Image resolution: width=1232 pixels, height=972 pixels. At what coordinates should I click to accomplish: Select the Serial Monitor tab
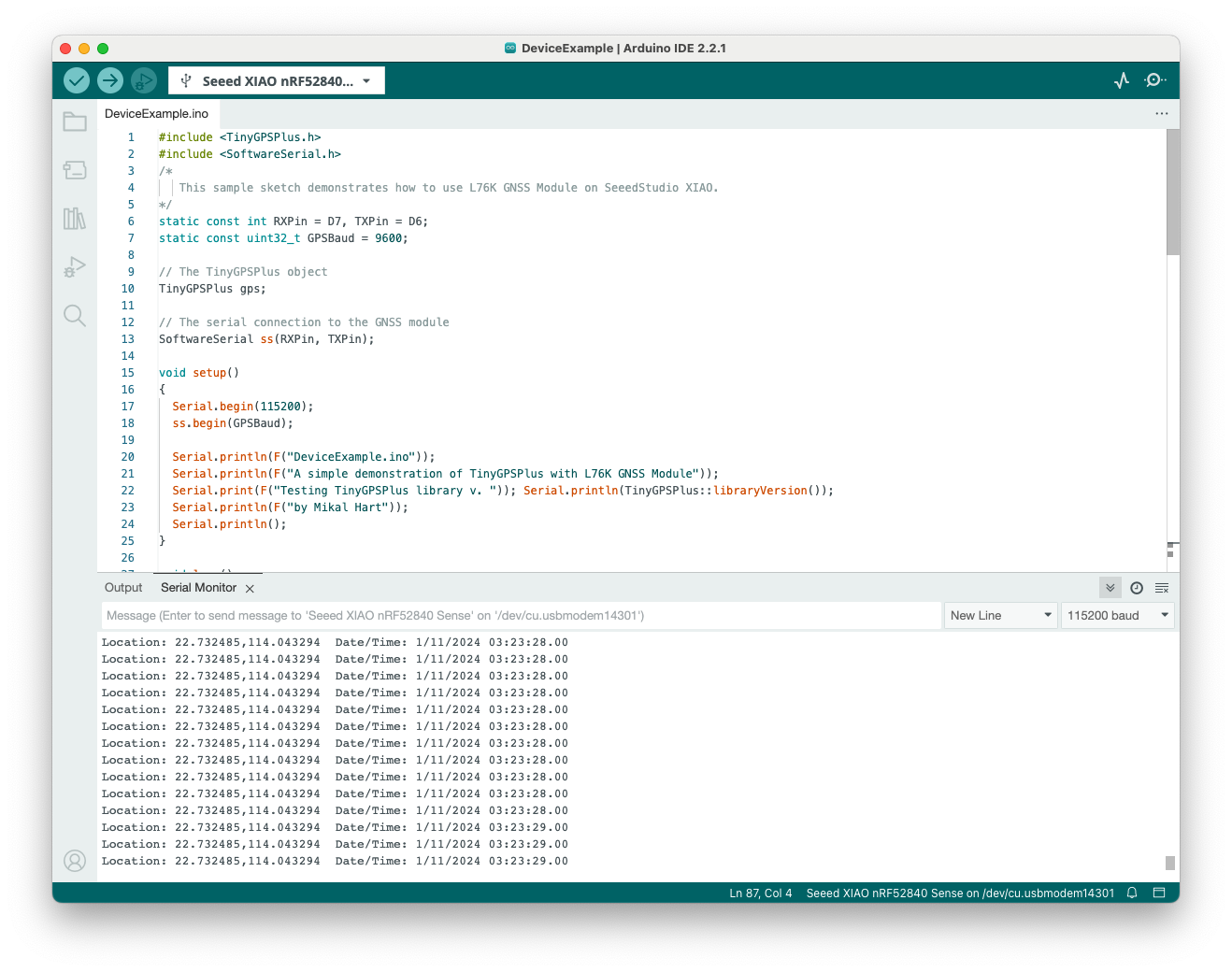(198, 588)
